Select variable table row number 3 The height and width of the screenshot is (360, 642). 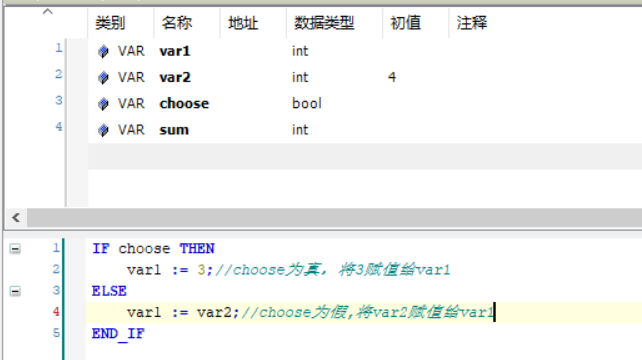[x=59, y=101]
